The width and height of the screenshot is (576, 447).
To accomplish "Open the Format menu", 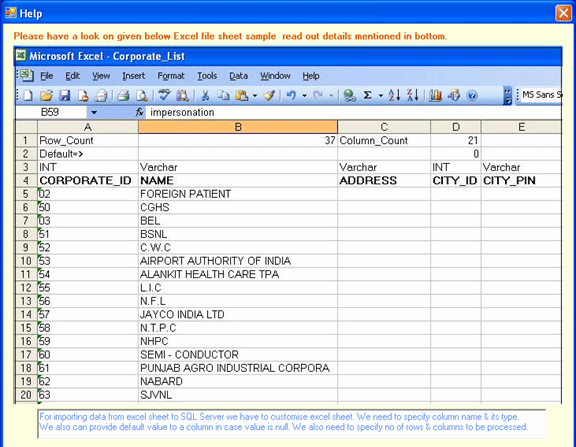I will (x=171, y=76).
